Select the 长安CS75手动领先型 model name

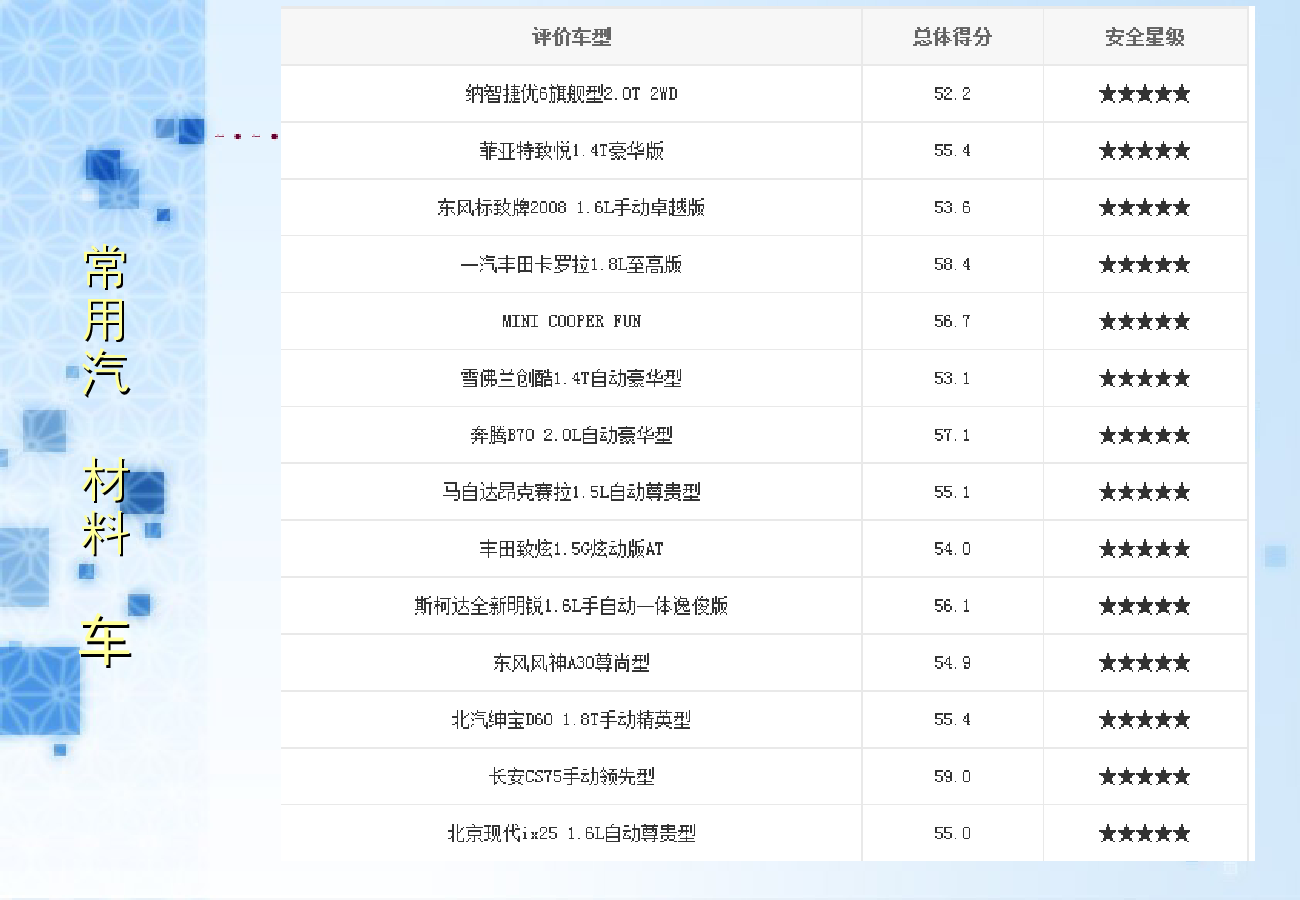571,777
